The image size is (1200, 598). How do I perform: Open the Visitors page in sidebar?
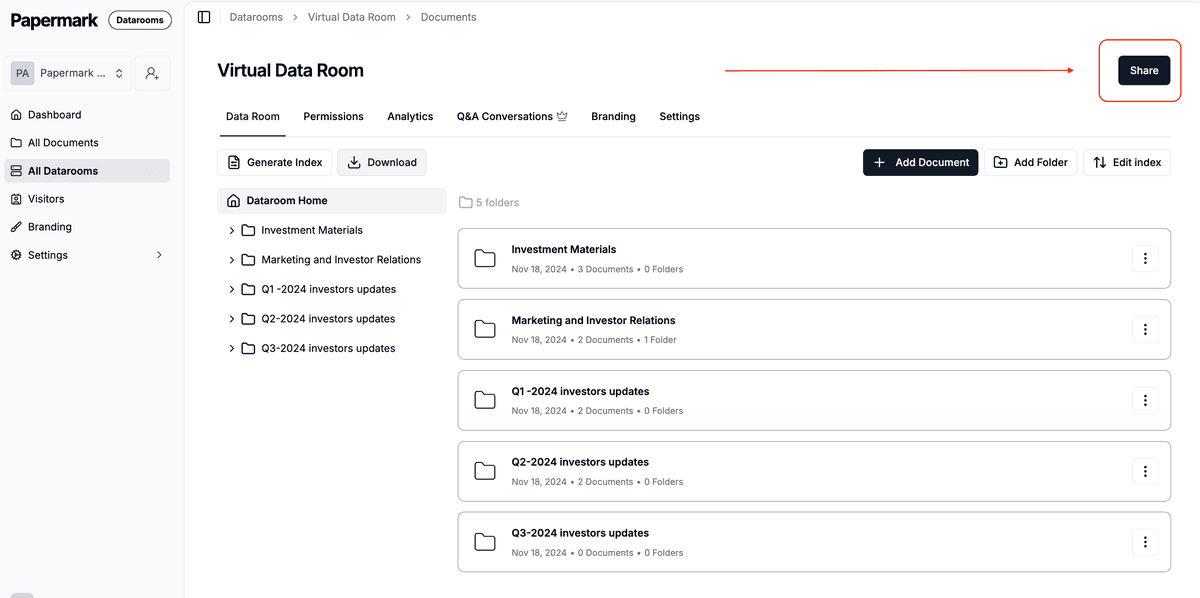click(x=46, y=199)
